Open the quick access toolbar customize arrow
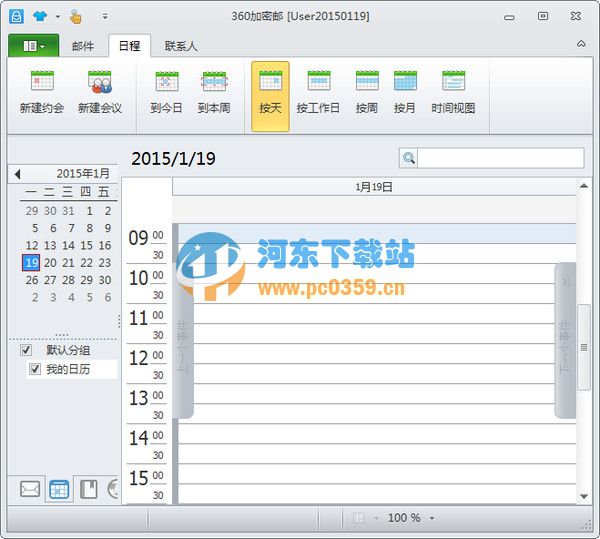The width and height of the screenshot is (600, 539). 105,16
